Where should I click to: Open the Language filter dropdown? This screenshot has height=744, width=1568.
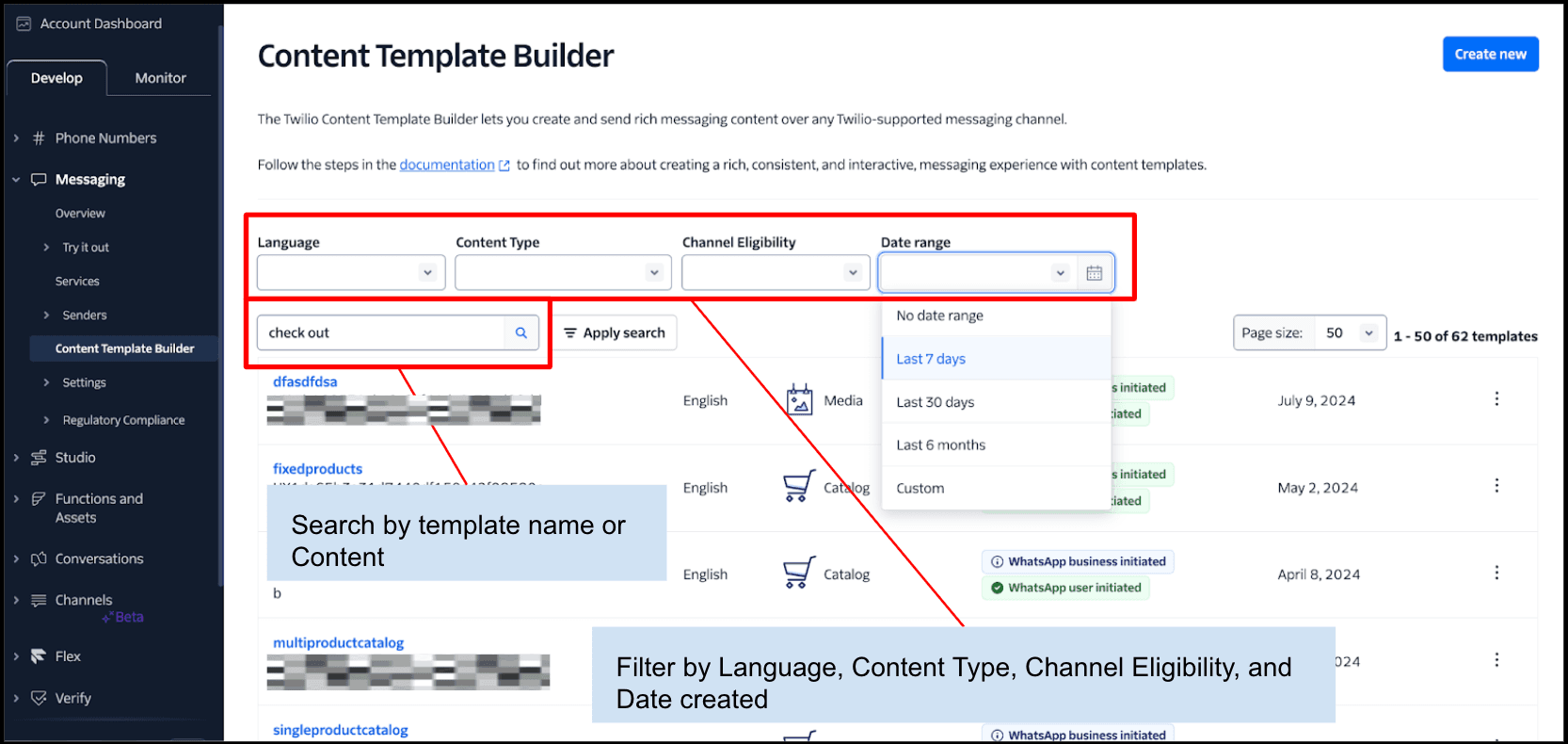[x=351, y=273]
